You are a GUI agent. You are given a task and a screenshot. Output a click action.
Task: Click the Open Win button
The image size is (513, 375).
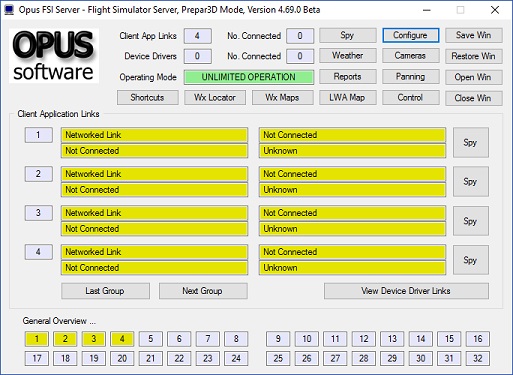click(x=474, y=77)
